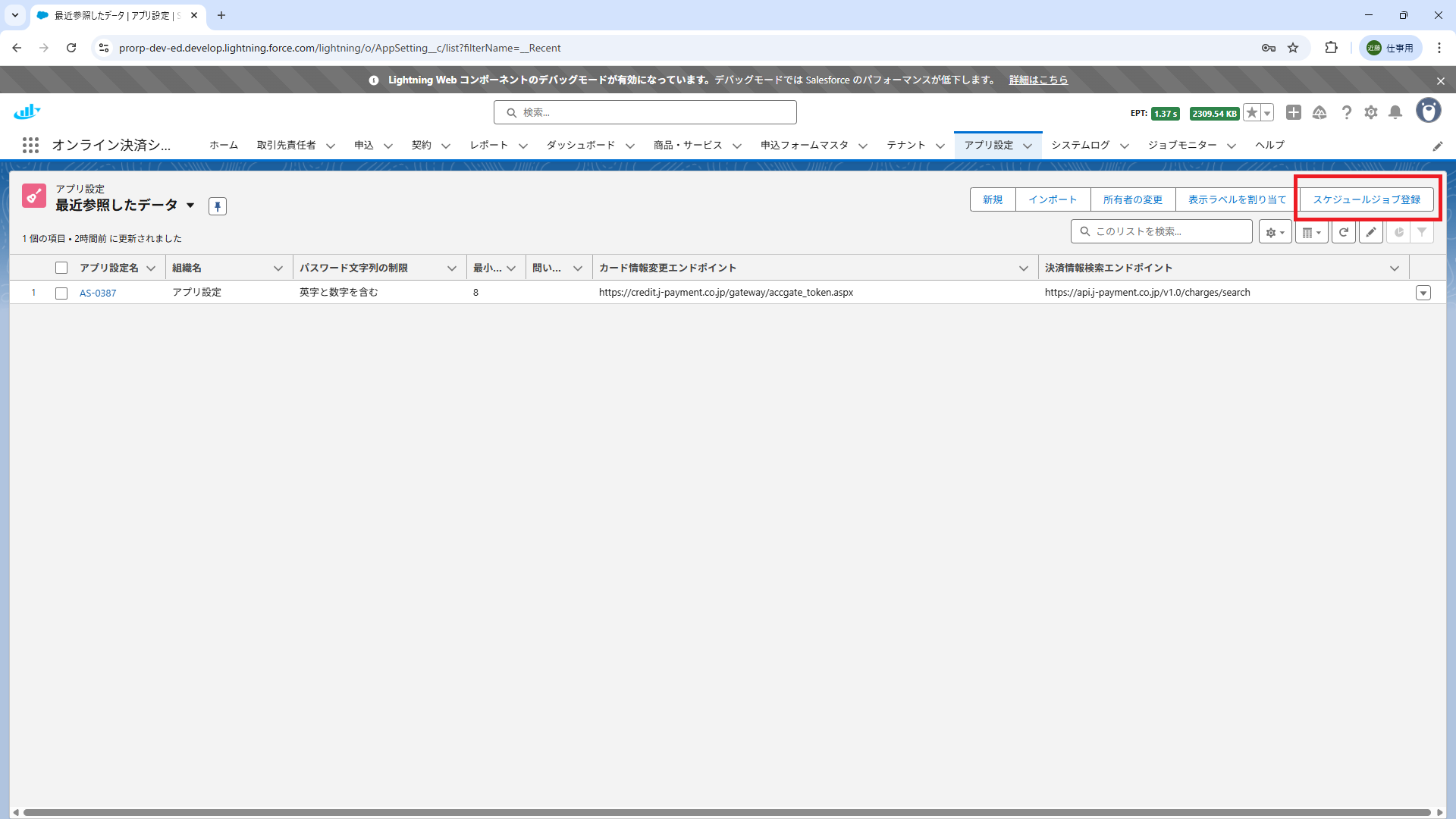This screenshot has width=1456, height=819.
Task: Click the スケジュールジョブ登録 button
Action: (x=1367, y=199)
